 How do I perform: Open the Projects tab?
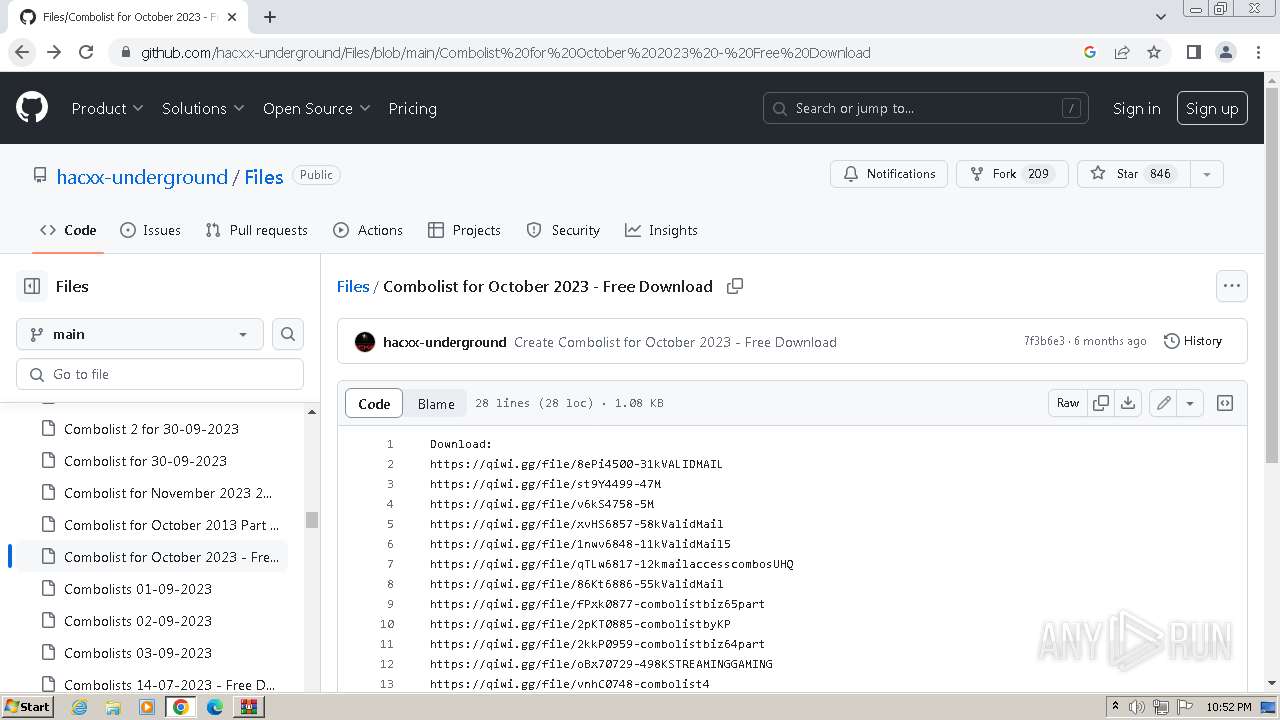coord(464,230)
